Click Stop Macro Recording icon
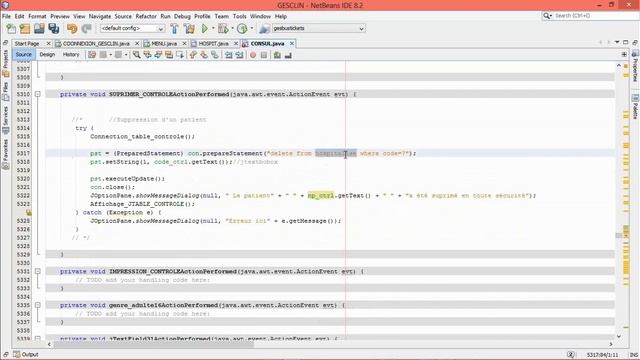Image resolution: width=640 pixels, height=360 pixels. 264,55
